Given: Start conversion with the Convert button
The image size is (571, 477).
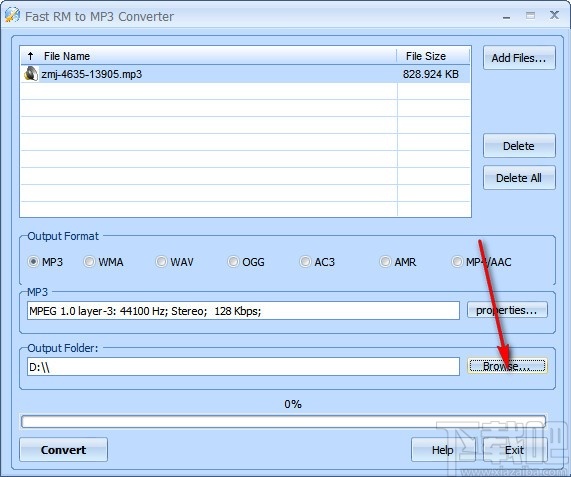Looking at the screenshot, I should [63, 450].
